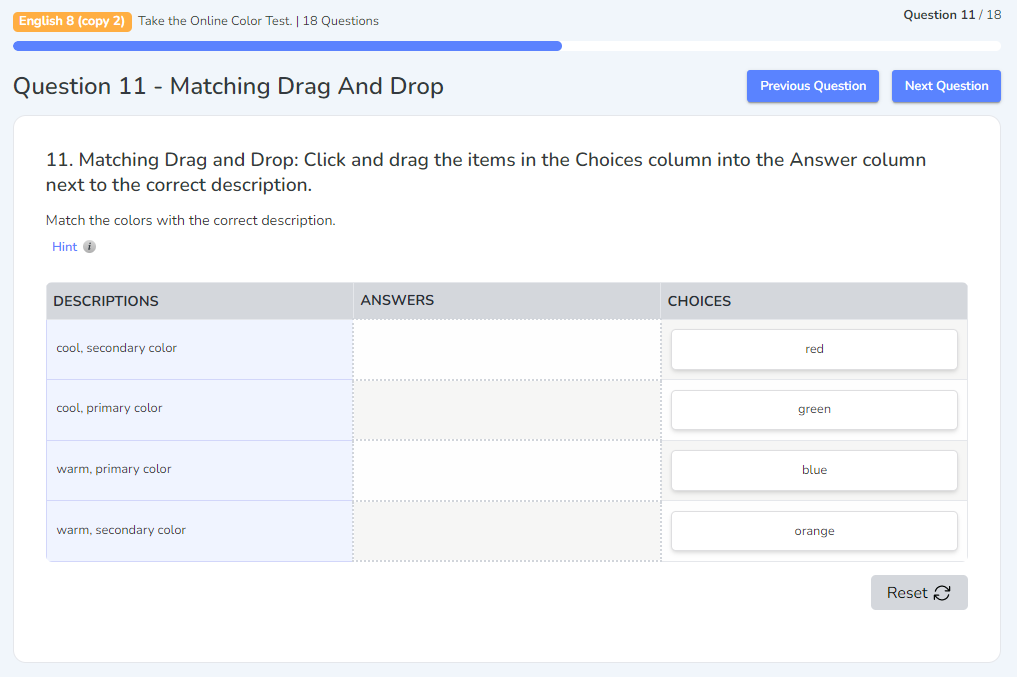Select the green choice card
1017x677 pixels.
pyautogui.click(x=814, y=410)
